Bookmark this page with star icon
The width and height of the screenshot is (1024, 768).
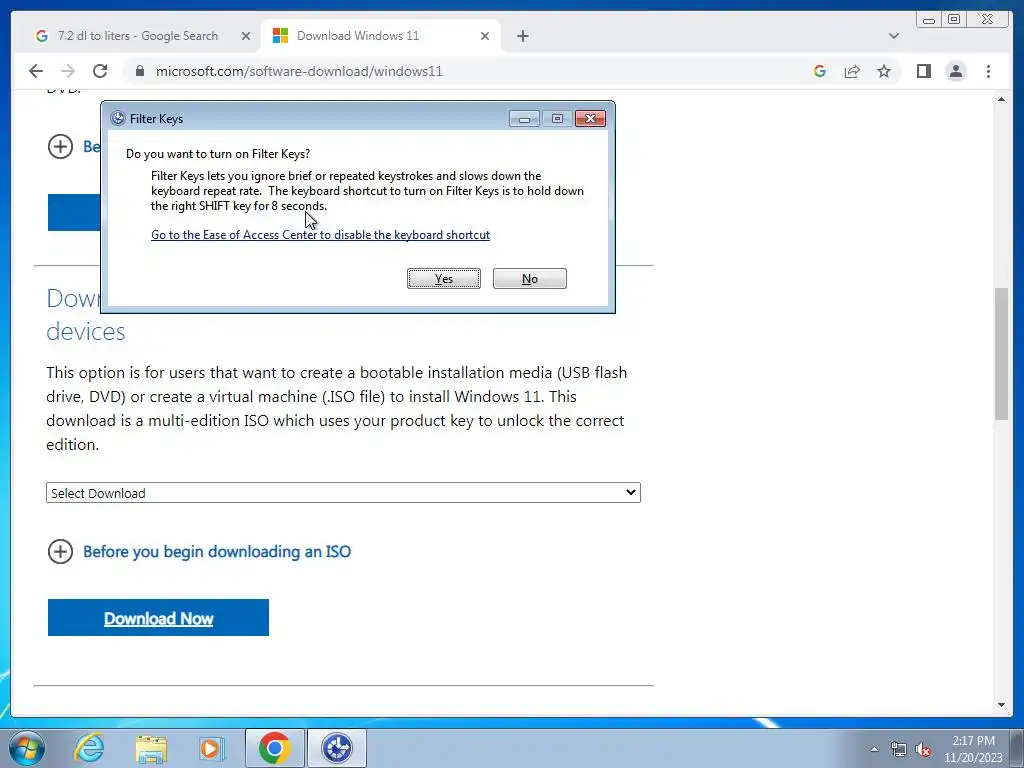[884, 71]
